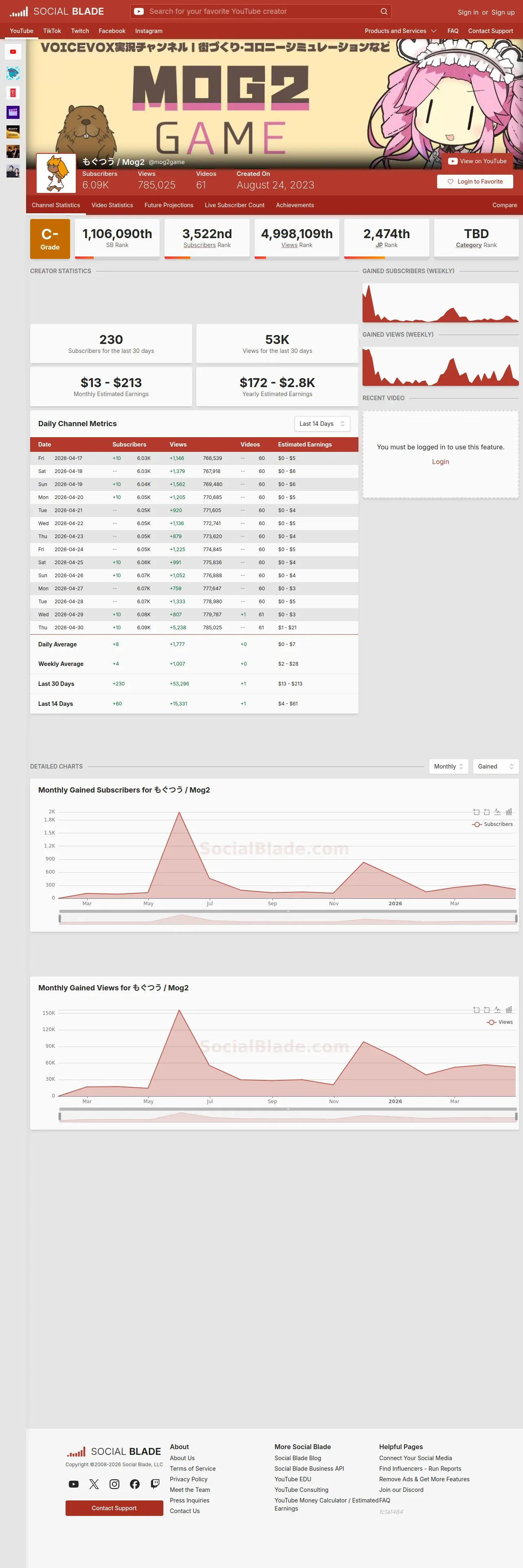The width and height of the screenshot is (523, 1568).
Task: Open the Video Statistics tab
Action: 112,205
